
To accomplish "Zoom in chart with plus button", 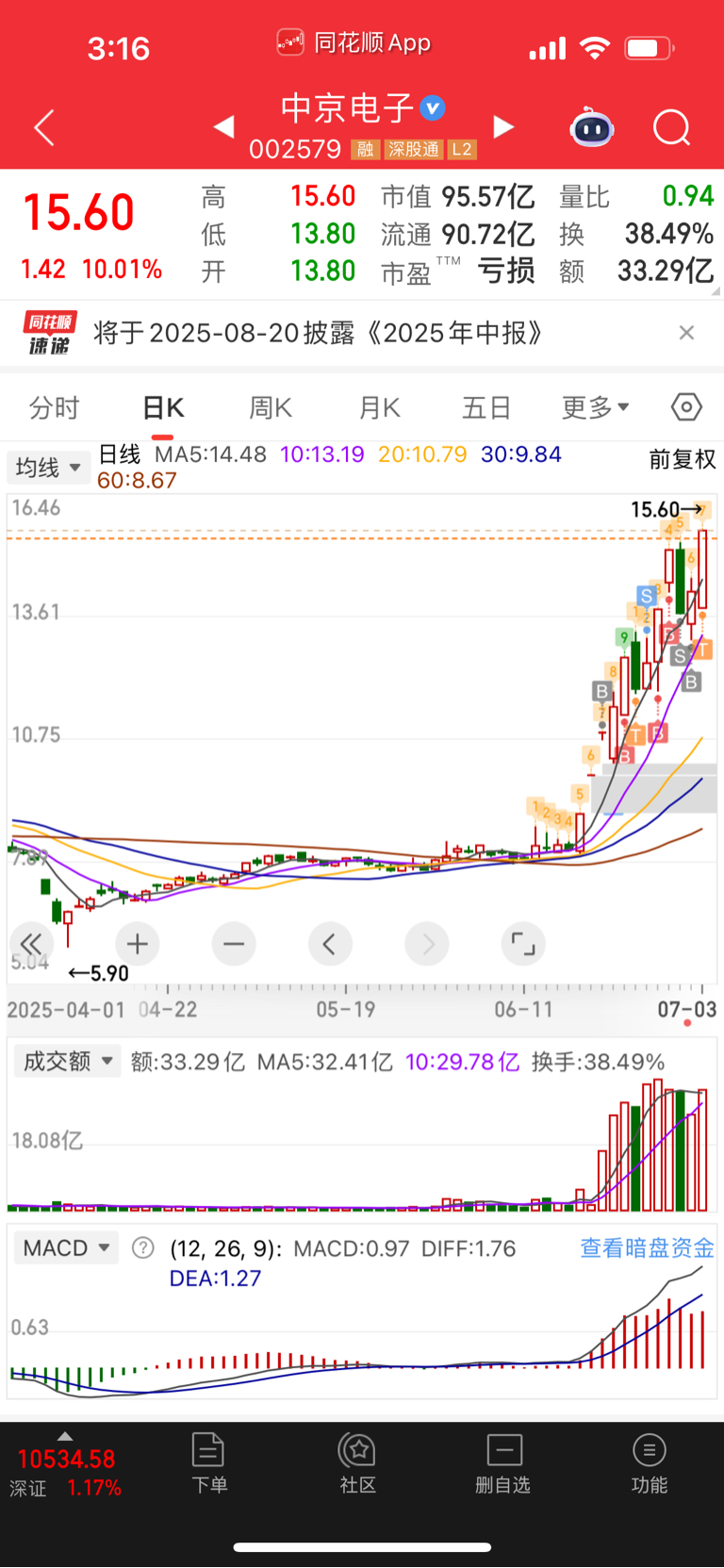I will 138,944.
